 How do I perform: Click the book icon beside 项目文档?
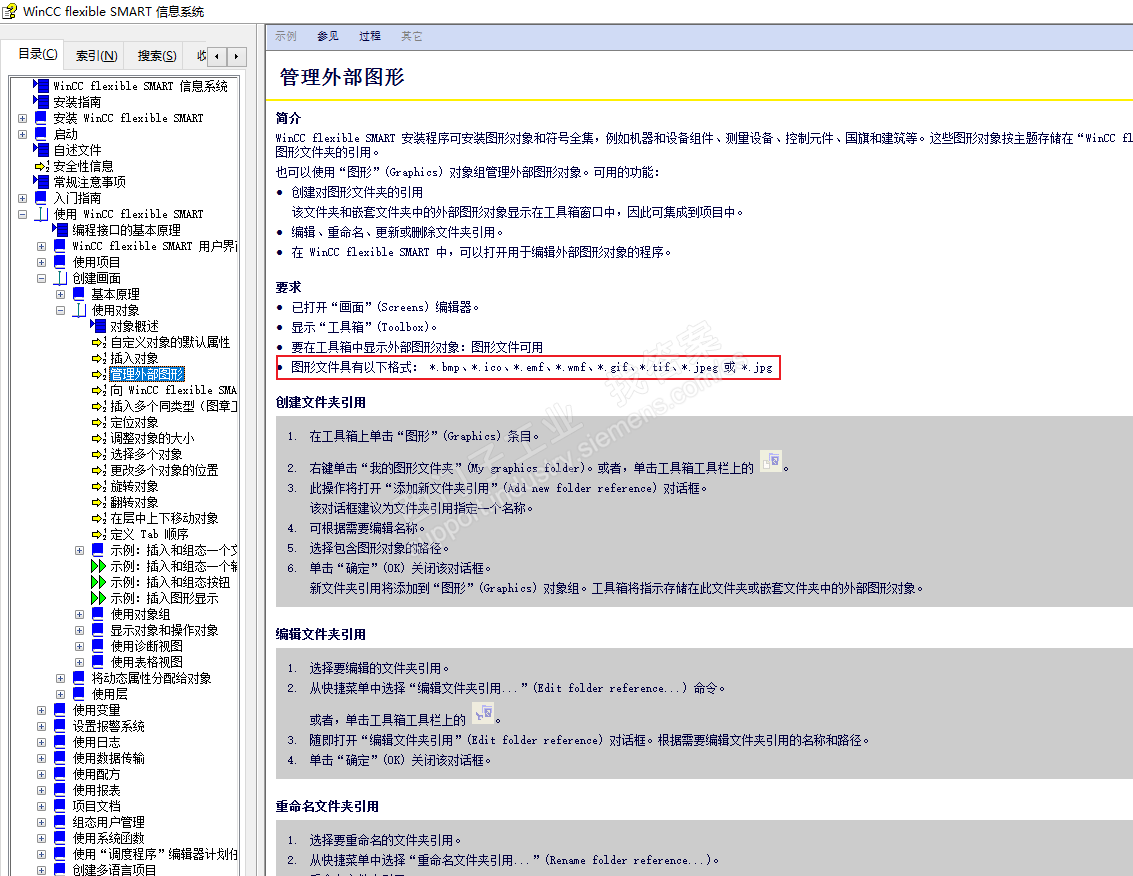60,806
